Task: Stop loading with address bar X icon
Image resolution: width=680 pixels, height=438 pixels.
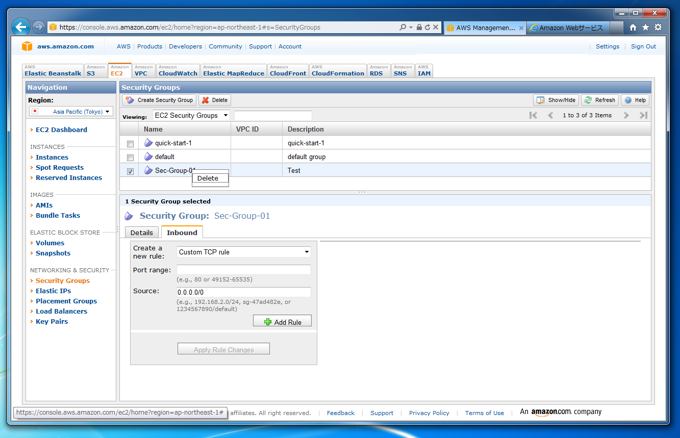Action: point(435,27)
